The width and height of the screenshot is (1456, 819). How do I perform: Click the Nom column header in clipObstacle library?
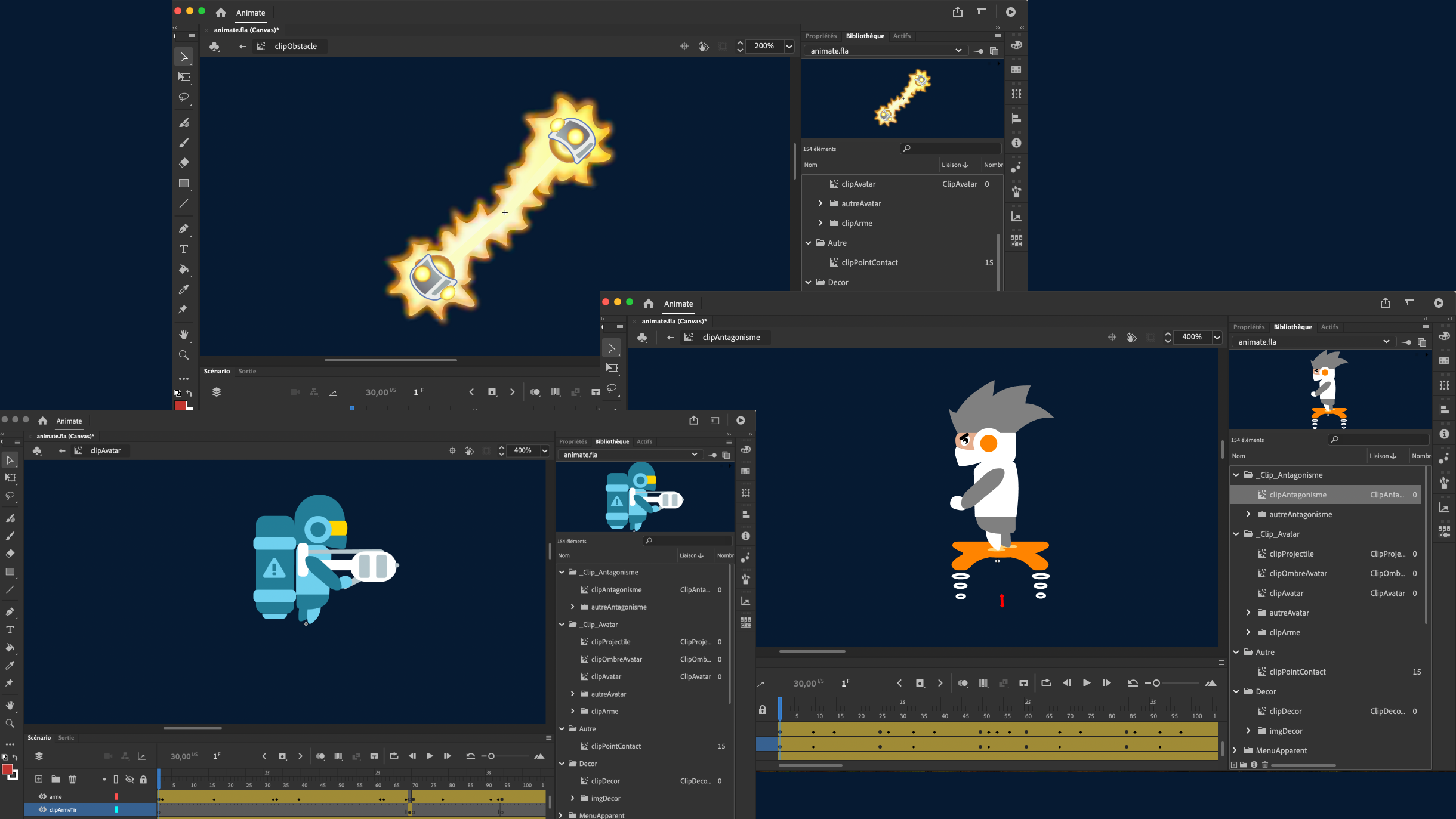810,165
